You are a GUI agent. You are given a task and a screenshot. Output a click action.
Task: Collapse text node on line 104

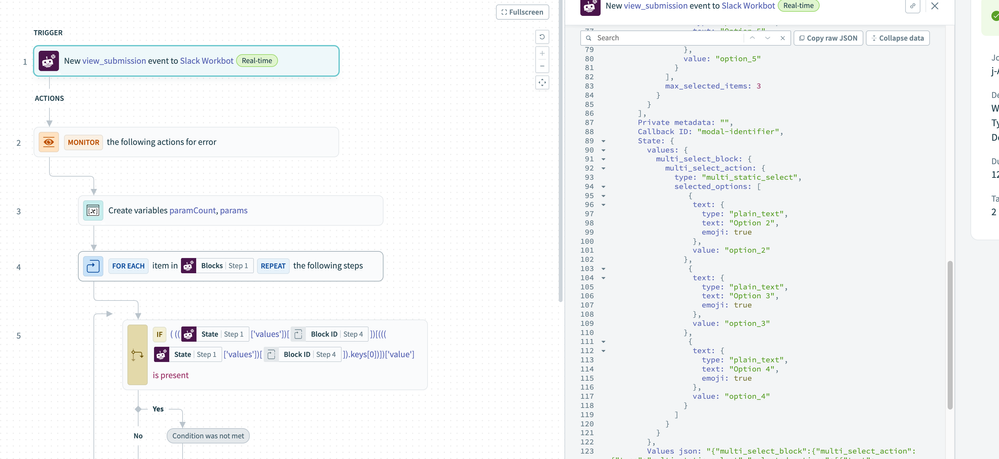tap(603, 278)
